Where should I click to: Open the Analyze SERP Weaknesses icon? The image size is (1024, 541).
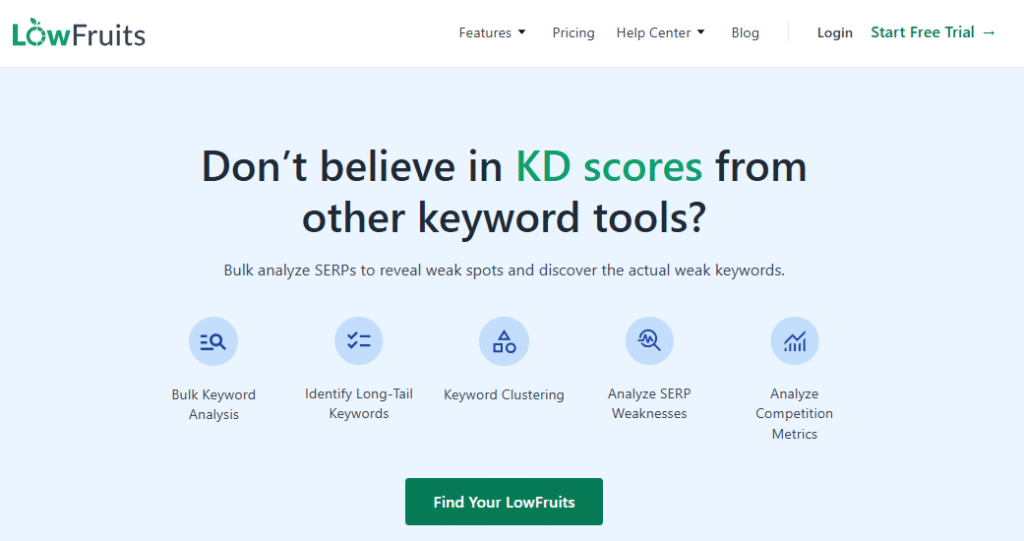tap(649, 341)
